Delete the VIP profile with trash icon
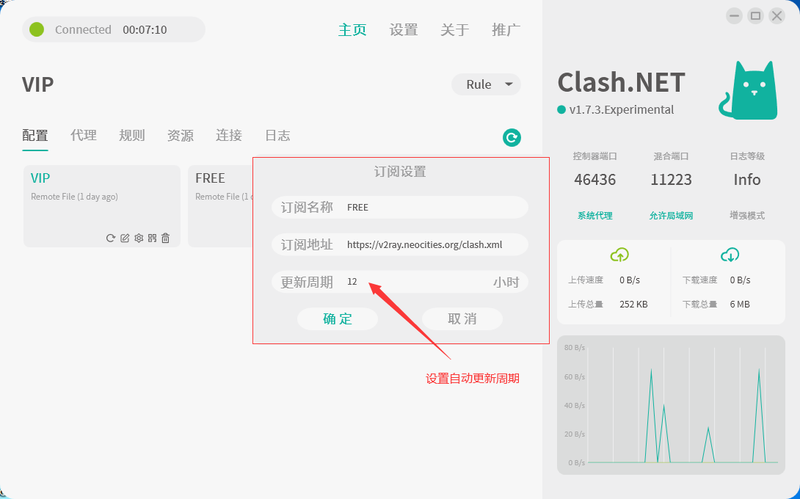800x499 pixels. 165,238
